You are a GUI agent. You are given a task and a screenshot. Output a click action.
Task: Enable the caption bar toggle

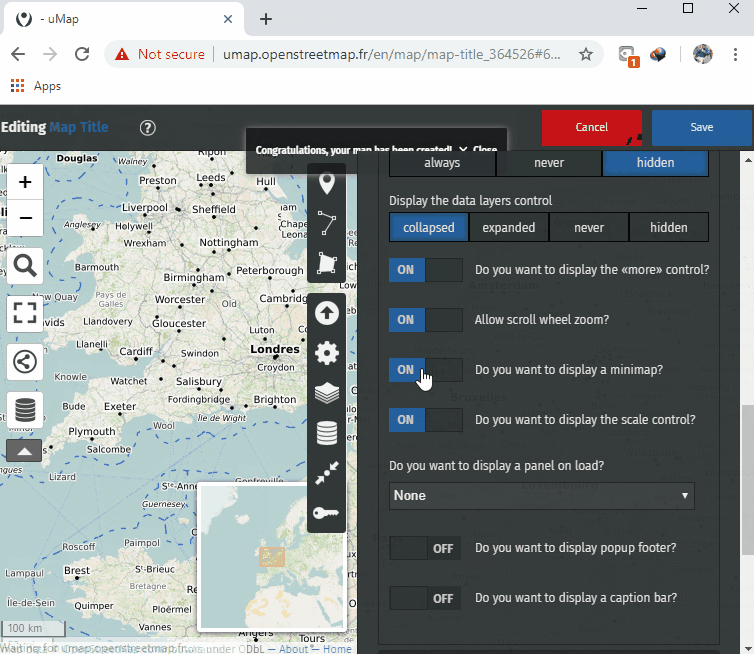click(x=425, y=598)
